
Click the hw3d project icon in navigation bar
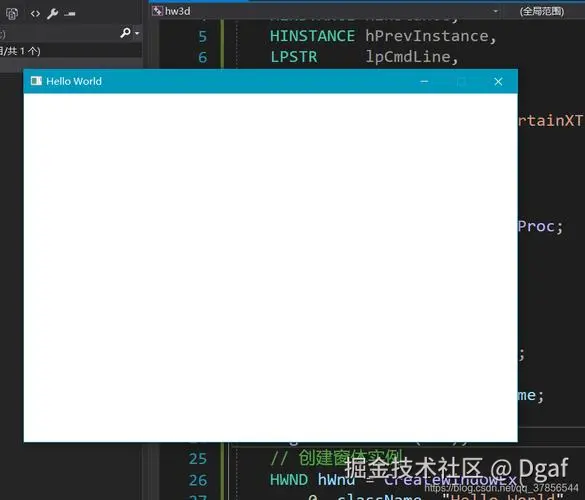(157, 11)
